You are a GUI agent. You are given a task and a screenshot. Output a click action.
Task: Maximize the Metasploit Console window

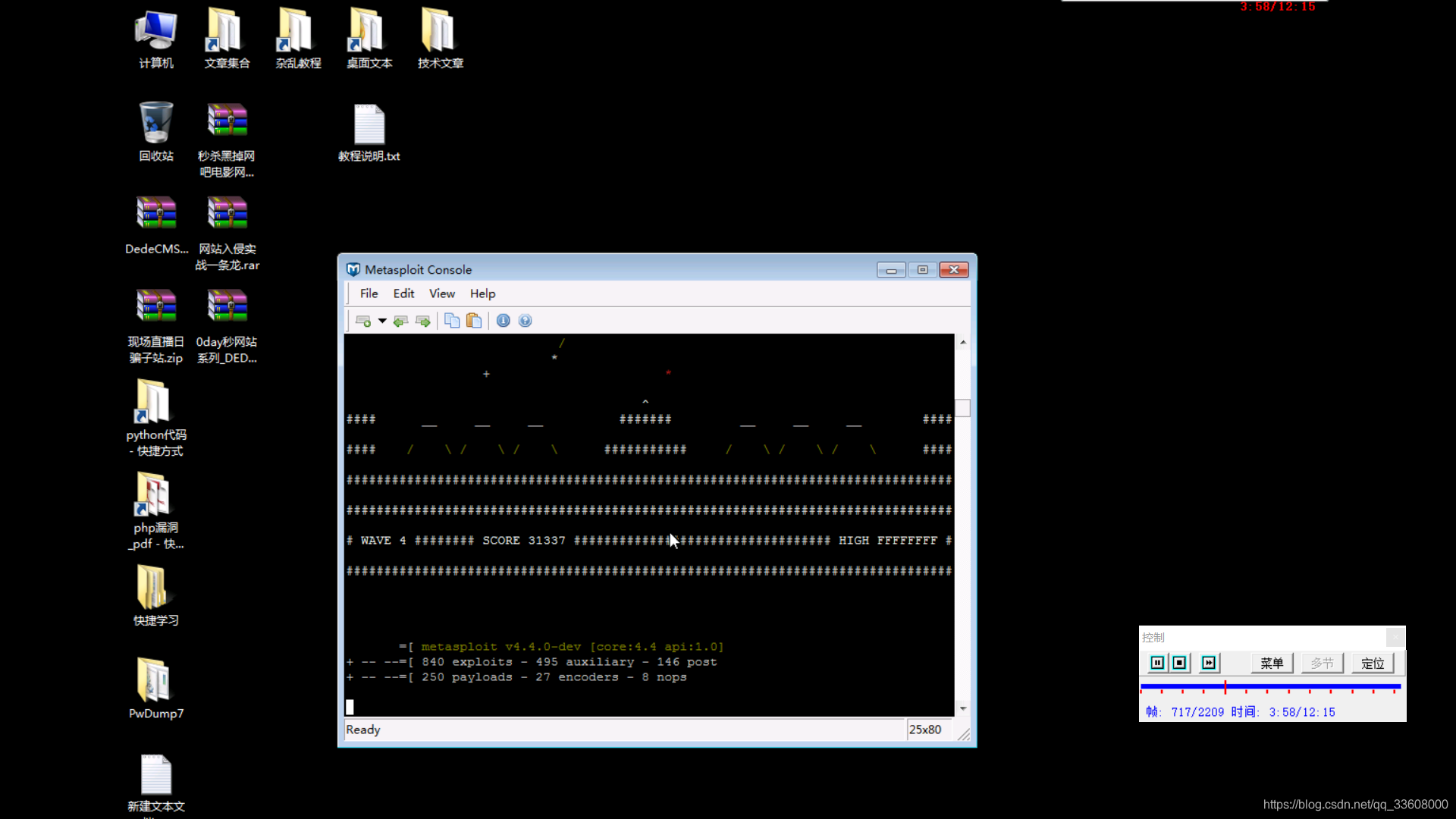pos(922,270)
